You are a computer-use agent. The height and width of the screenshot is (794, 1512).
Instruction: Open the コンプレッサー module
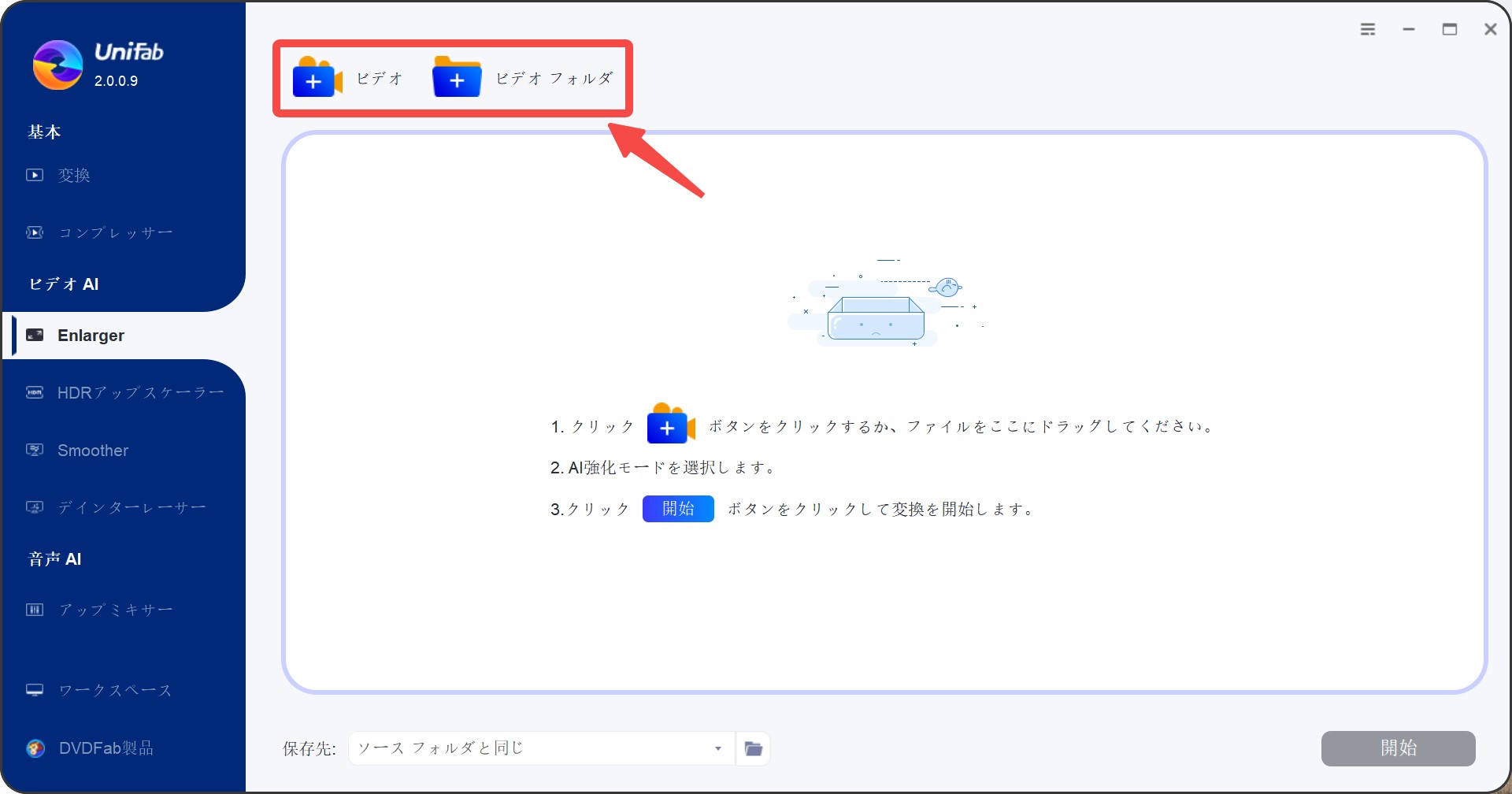pyautogui.click(x=116, y=232)
